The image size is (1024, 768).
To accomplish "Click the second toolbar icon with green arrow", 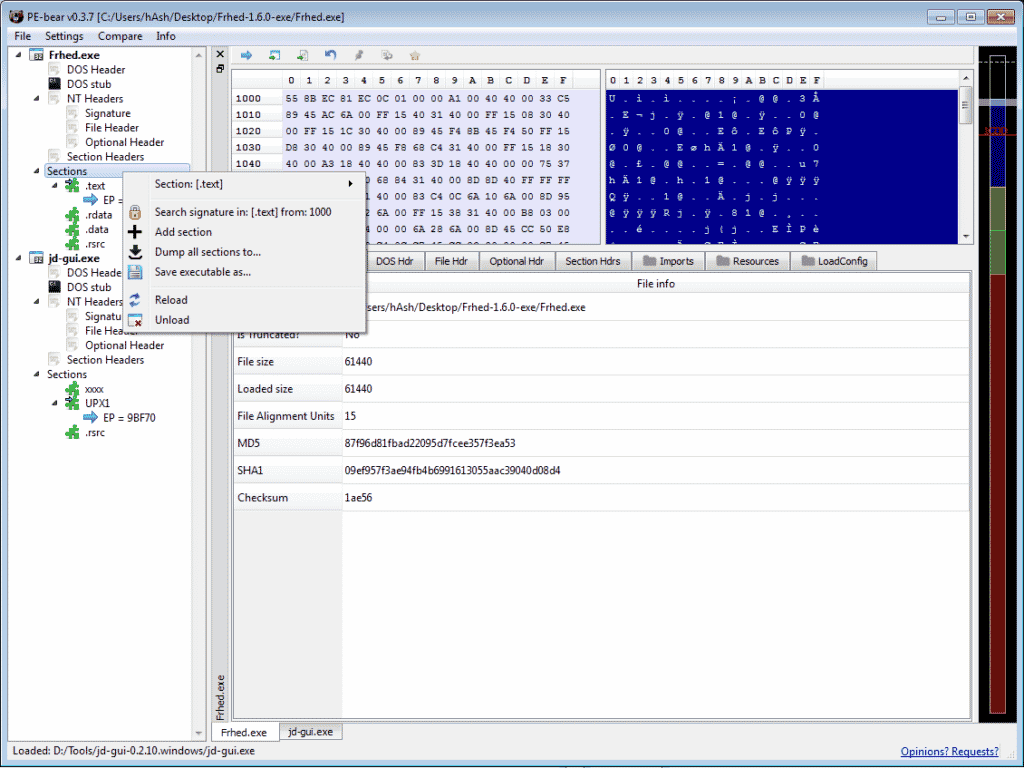I will (274, 55).
